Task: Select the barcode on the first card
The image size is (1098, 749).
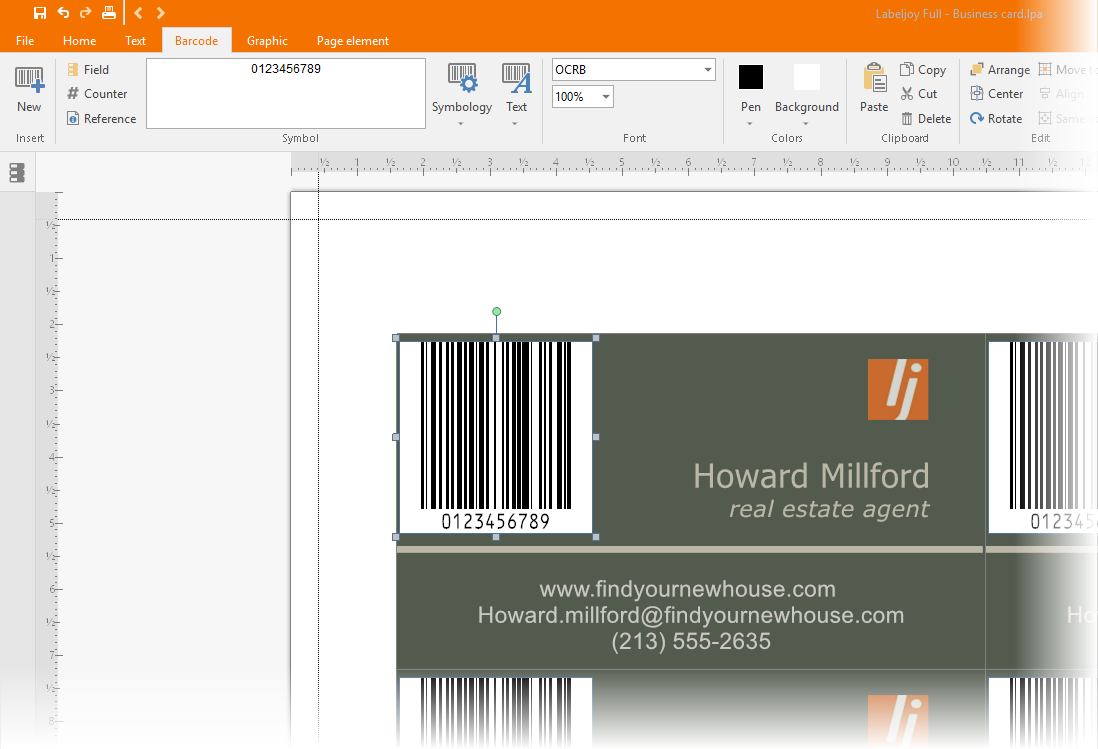Action: tap(496, 438)
